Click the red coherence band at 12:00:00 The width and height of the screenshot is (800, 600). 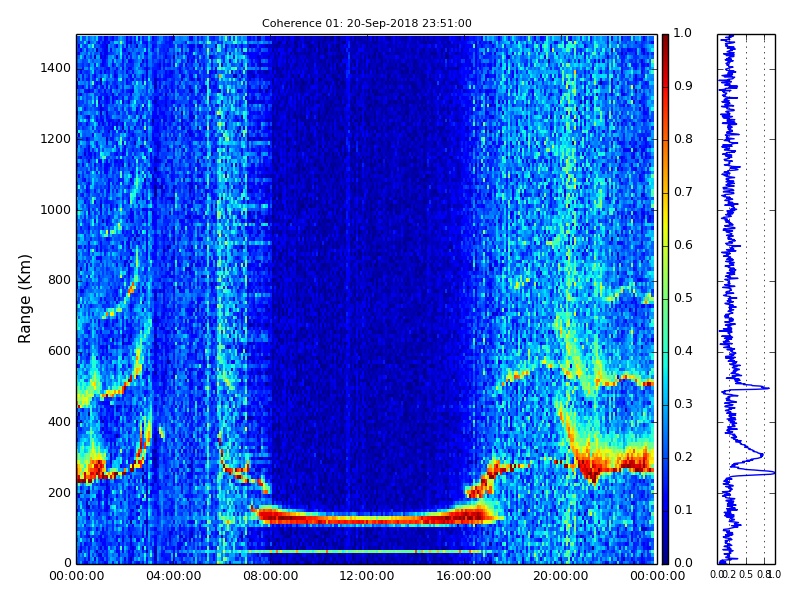pyautogui.click(x=367, y=519)
